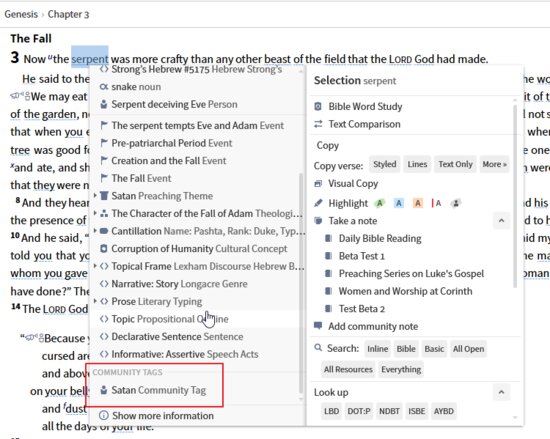Copy verse in Styled format
Viewport: 550px width, 439px height.
384,164
